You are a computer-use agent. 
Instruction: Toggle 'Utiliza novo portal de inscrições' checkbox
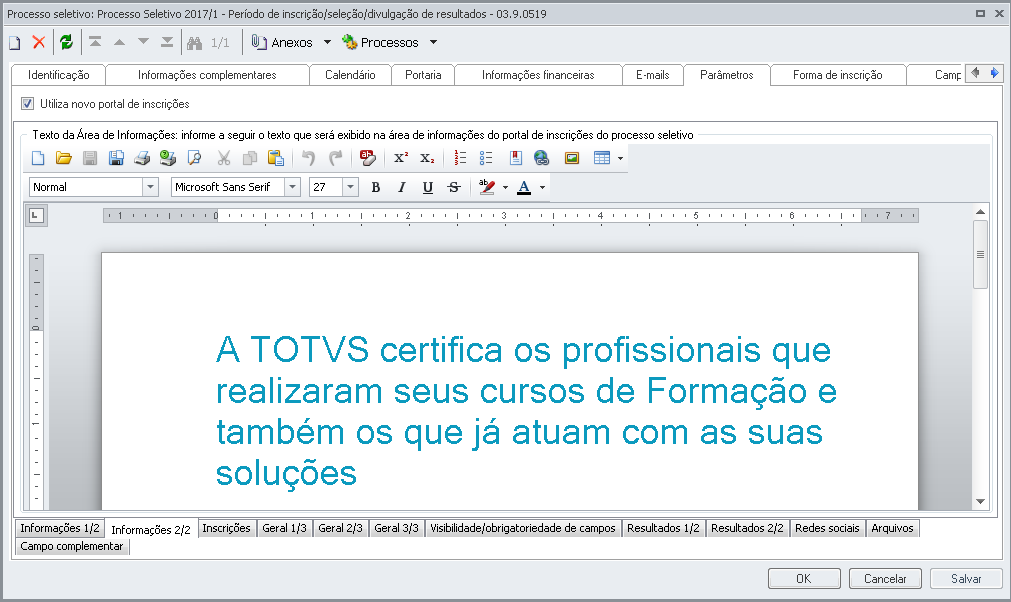27,104
